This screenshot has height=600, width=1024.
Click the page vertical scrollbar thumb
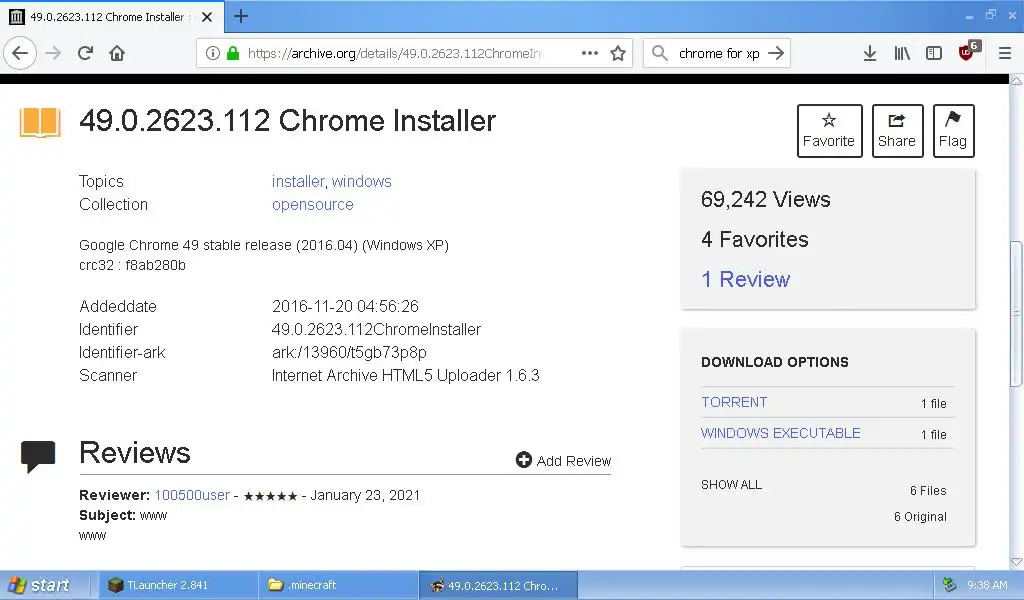click(x=1016, y=313)
